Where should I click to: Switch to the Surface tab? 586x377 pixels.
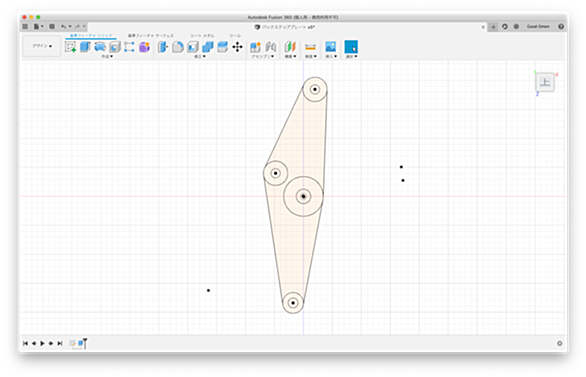coord(151,35)
